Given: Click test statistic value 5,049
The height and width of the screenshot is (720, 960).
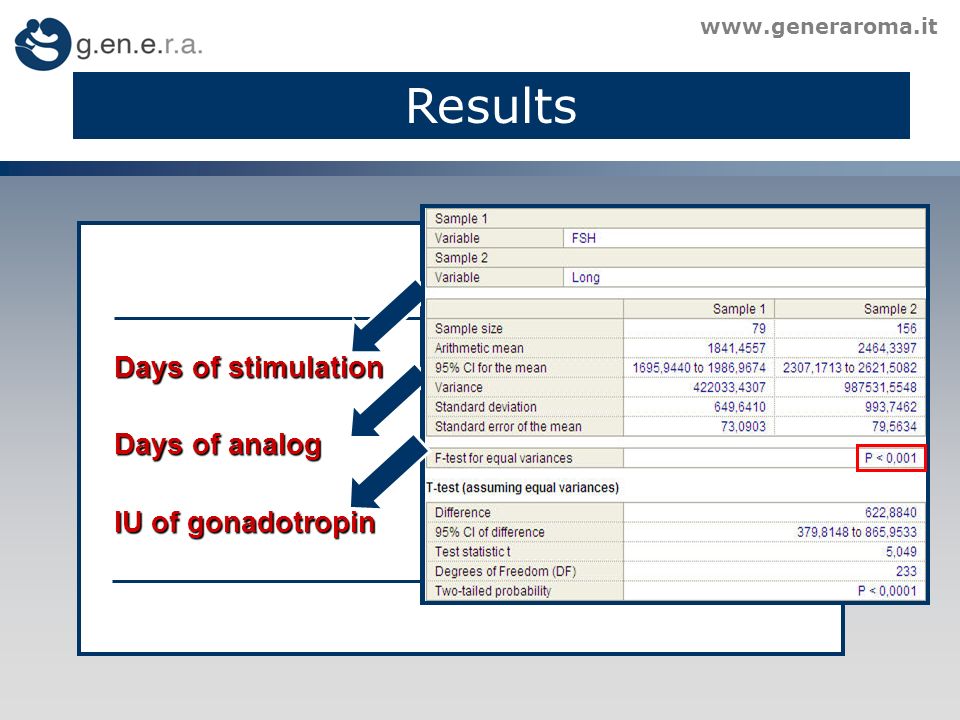Looking at the screenshot, I should pos(901,552).
